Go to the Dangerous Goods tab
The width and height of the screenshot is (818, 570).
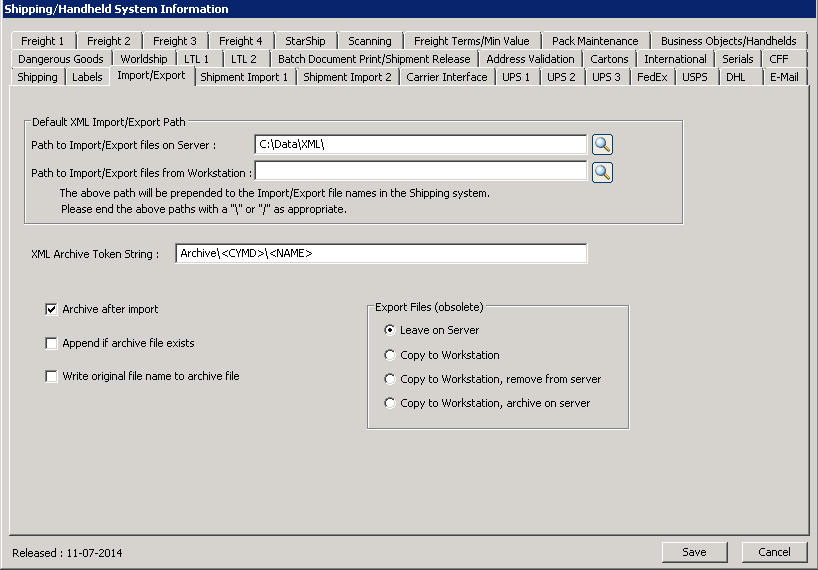point(61,59)
